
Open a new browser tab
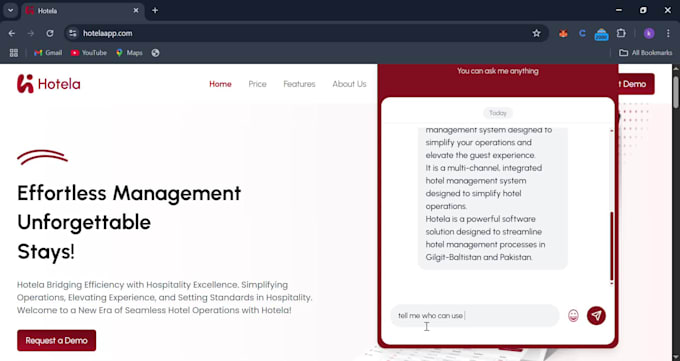pos(155,10)
